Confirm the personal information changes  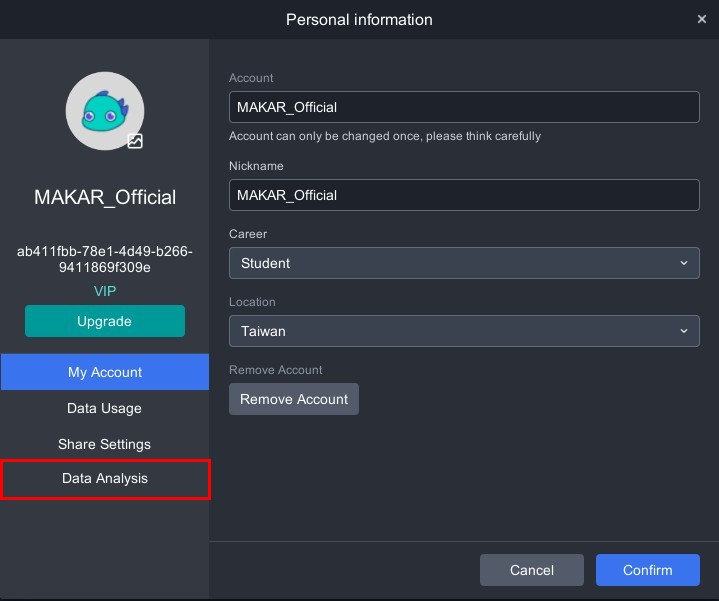(x=647, y=570)
